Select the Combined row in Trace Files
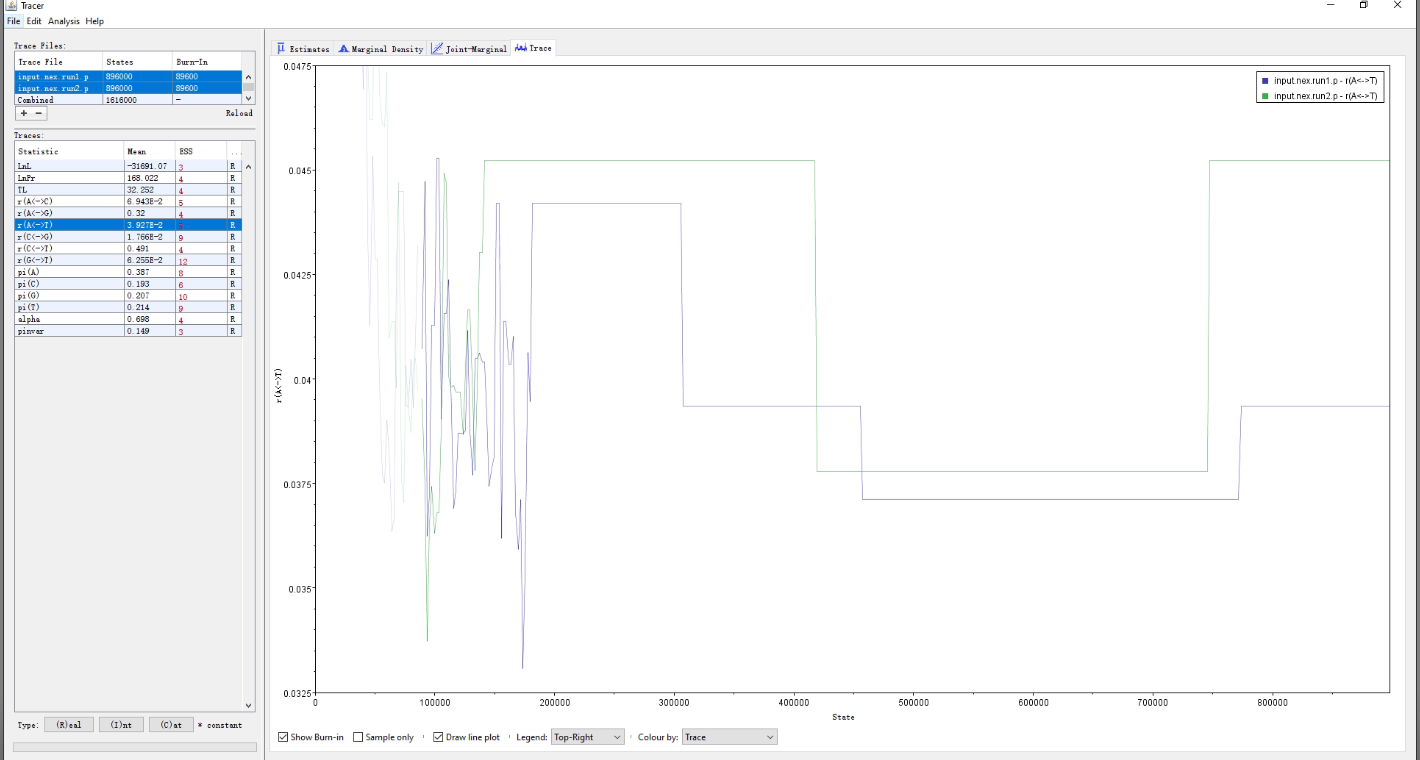 tap(60, 99)
